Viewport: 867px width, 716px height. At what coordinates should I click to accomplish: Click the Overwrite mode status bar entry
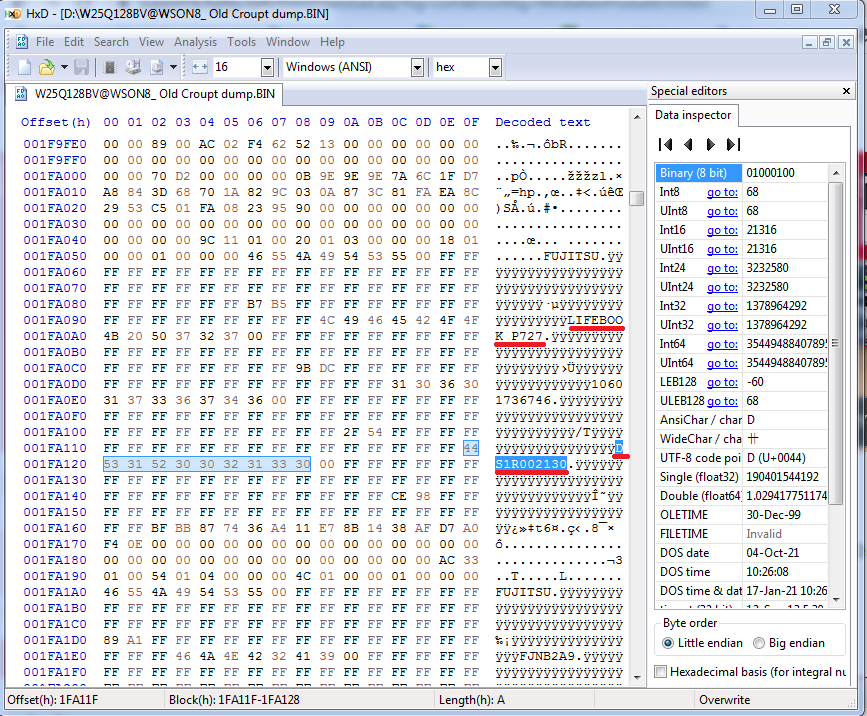coord(724,700)
